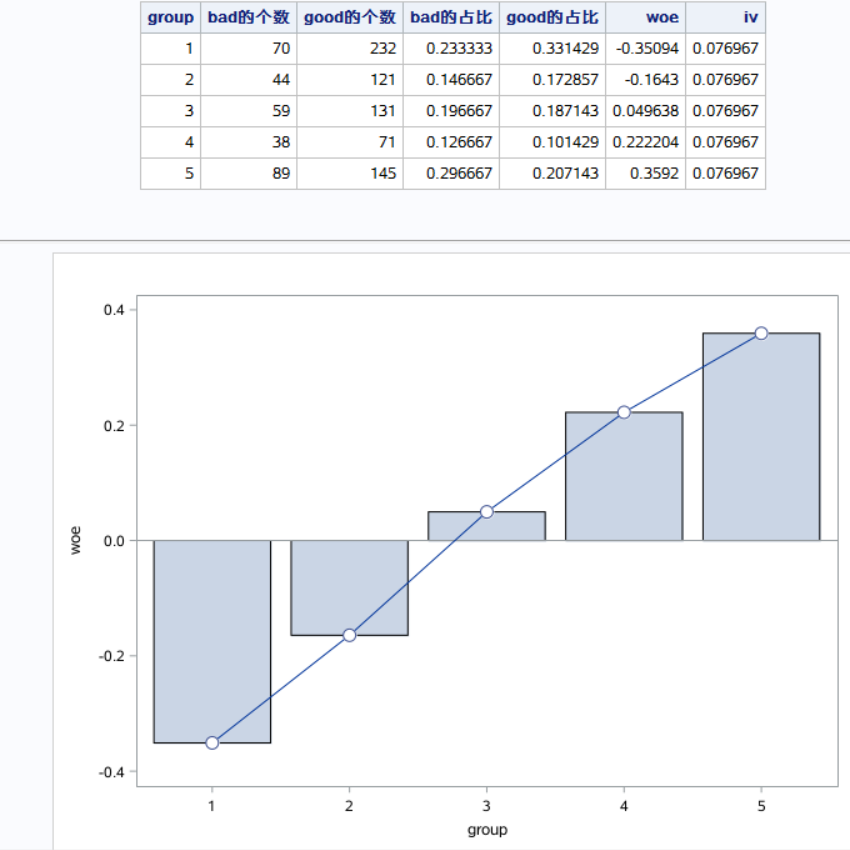Click the circle marker for group 1
The width and height of the screenshot is (850, 850).
tap(212, 742)
